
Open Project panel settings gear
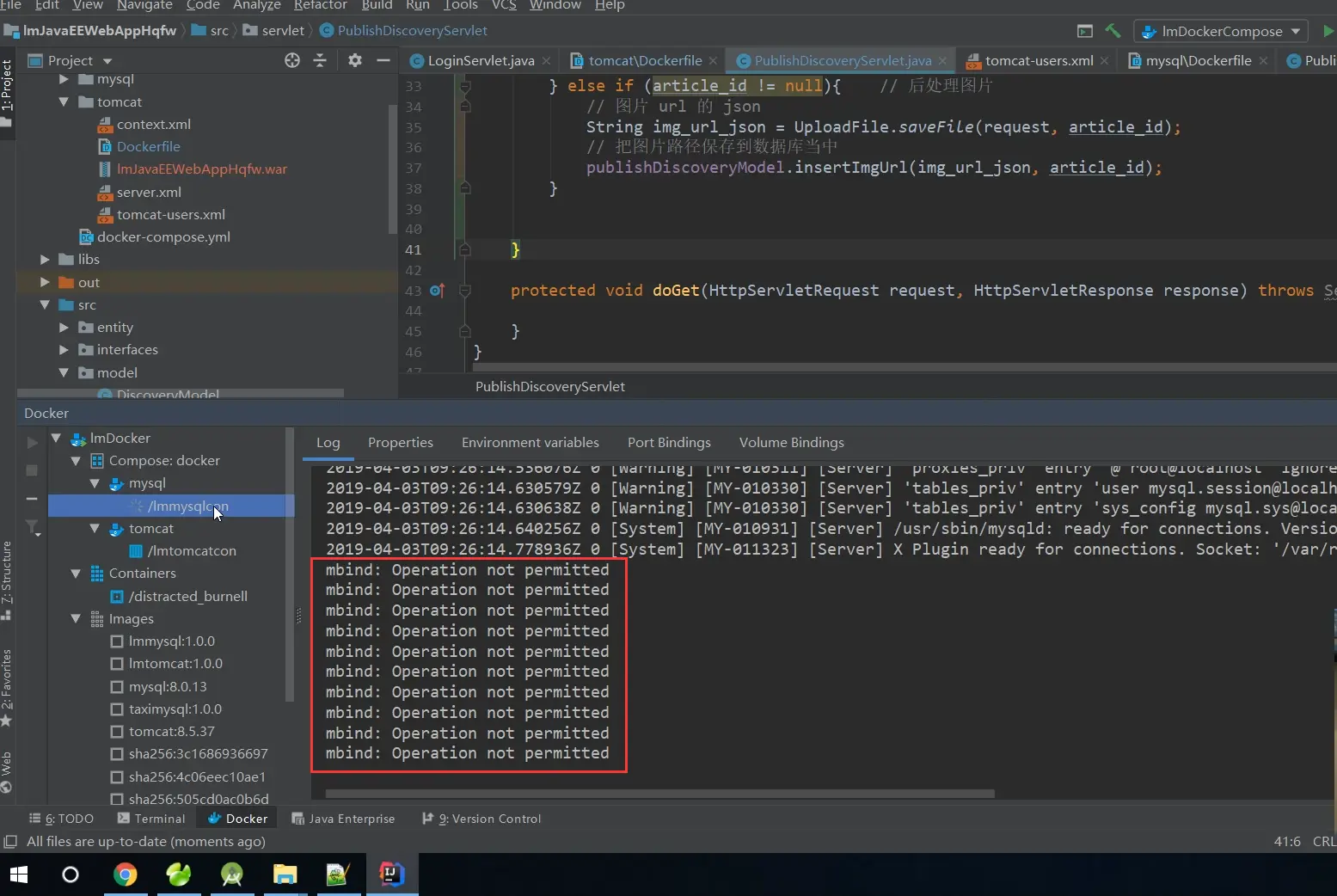coord(355,60)
